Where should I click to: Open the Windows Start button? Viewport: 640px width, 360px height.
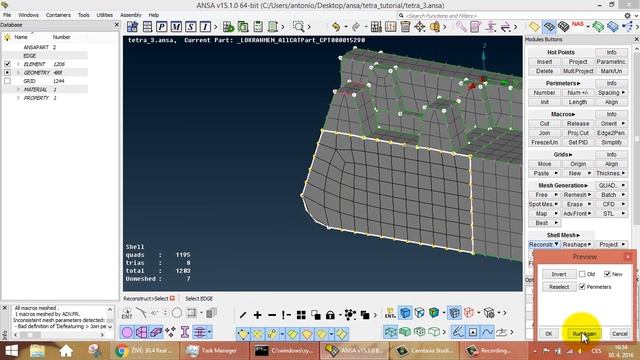coord(11,351)
